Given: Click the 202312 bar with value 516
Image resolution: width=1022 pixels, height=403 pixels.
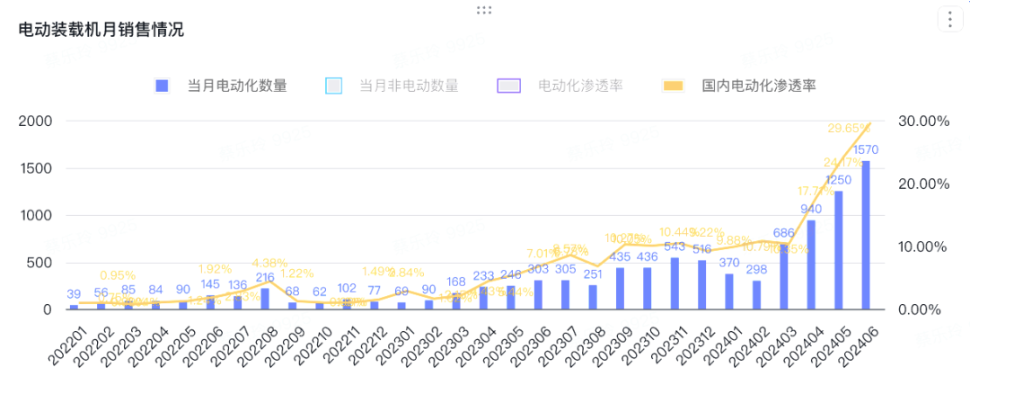Looking at the screenshot, I should 702,285.
